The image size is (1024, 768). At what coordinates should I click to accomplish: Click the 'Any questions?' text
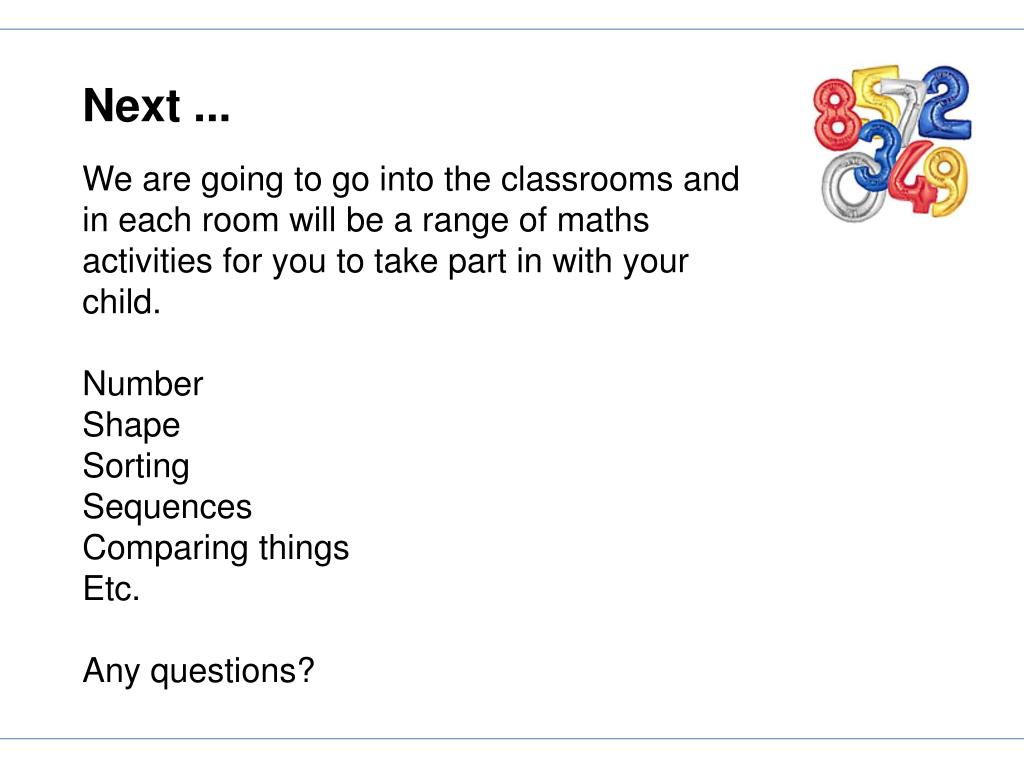pos(199,671)
